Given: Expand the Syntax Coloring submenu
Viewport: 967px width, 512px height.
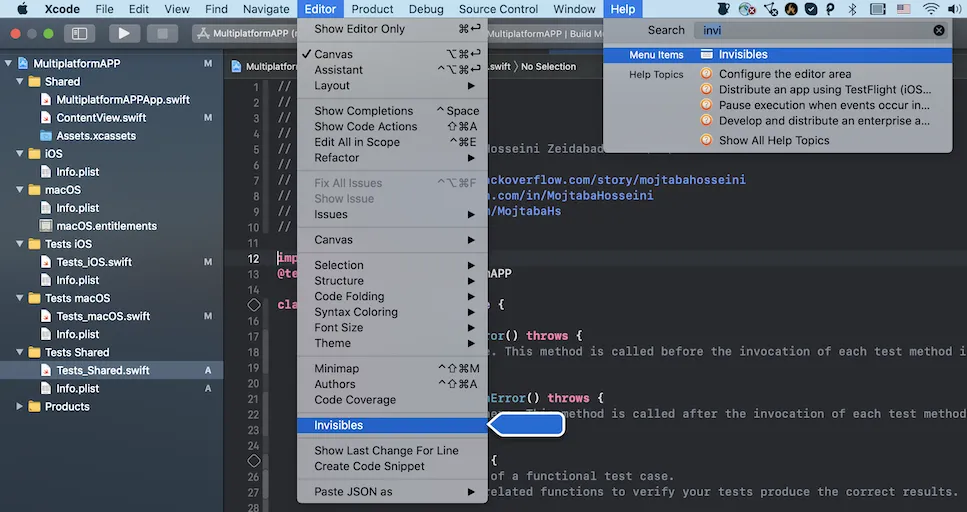Looking at the screenshot, I should (392, 312).
